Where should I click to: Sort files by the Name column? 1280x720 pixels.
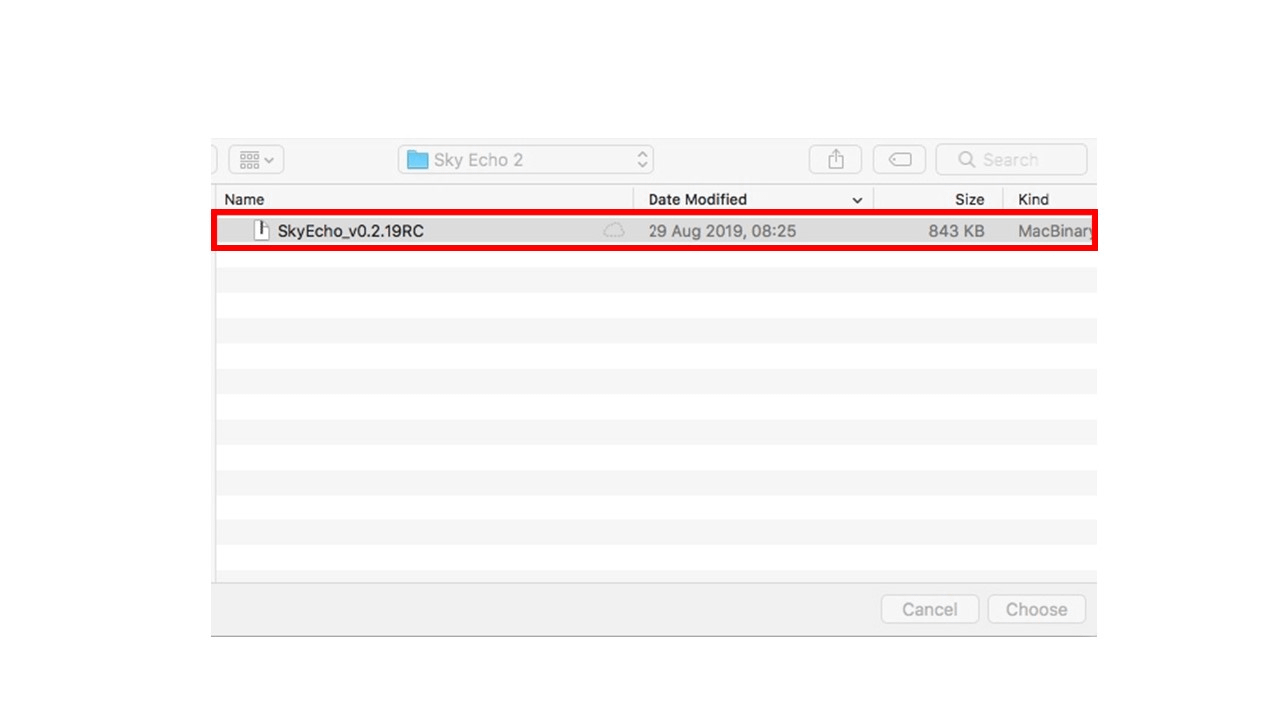click(x=244, y=200)
